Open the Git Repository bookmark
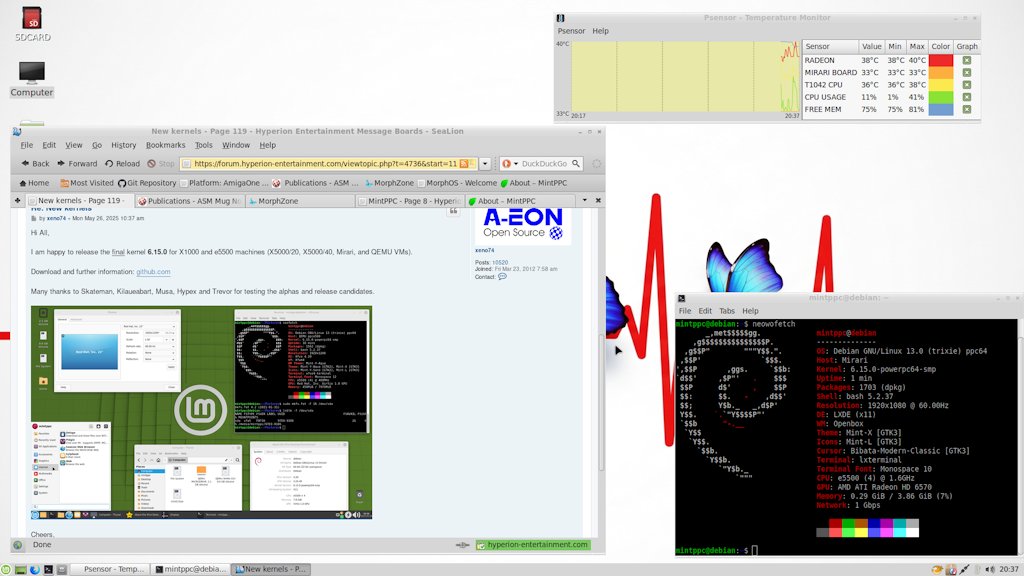 point(147,184)
